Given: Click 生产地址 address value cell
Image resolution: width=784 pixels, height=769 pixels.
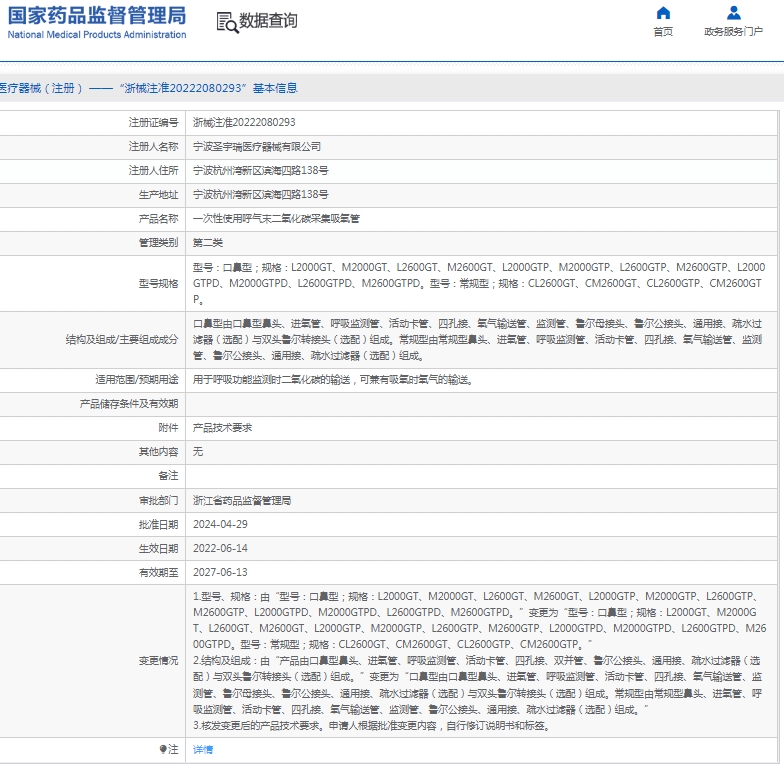Looking at the screenshot, I should (x=481, y=194).
